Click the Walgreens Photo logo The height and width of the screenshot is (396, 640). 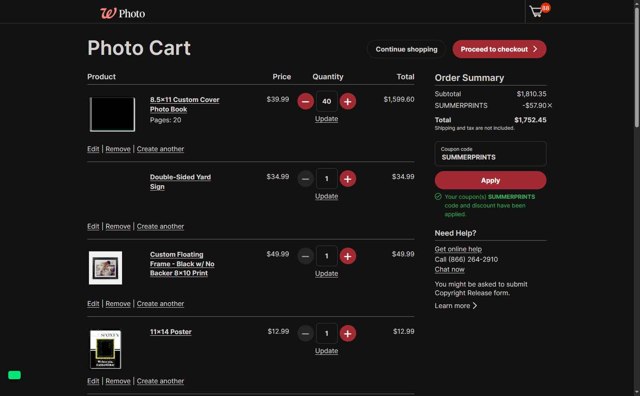(x=122, y=13)
